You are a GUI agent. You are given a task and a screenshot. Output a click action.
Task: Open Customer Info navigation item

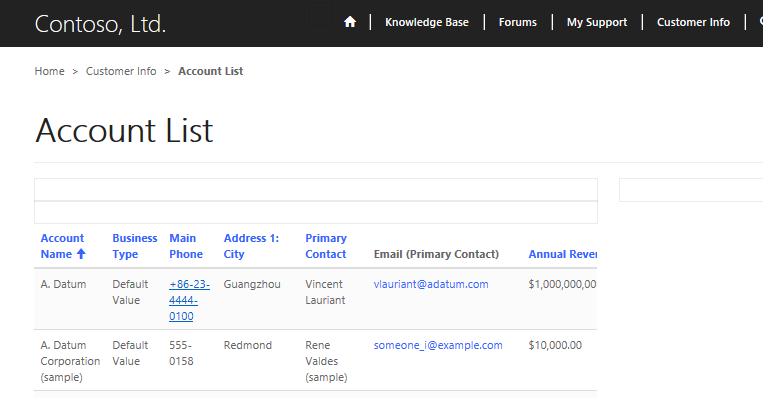pyautogui.click(x=693, y=22)
